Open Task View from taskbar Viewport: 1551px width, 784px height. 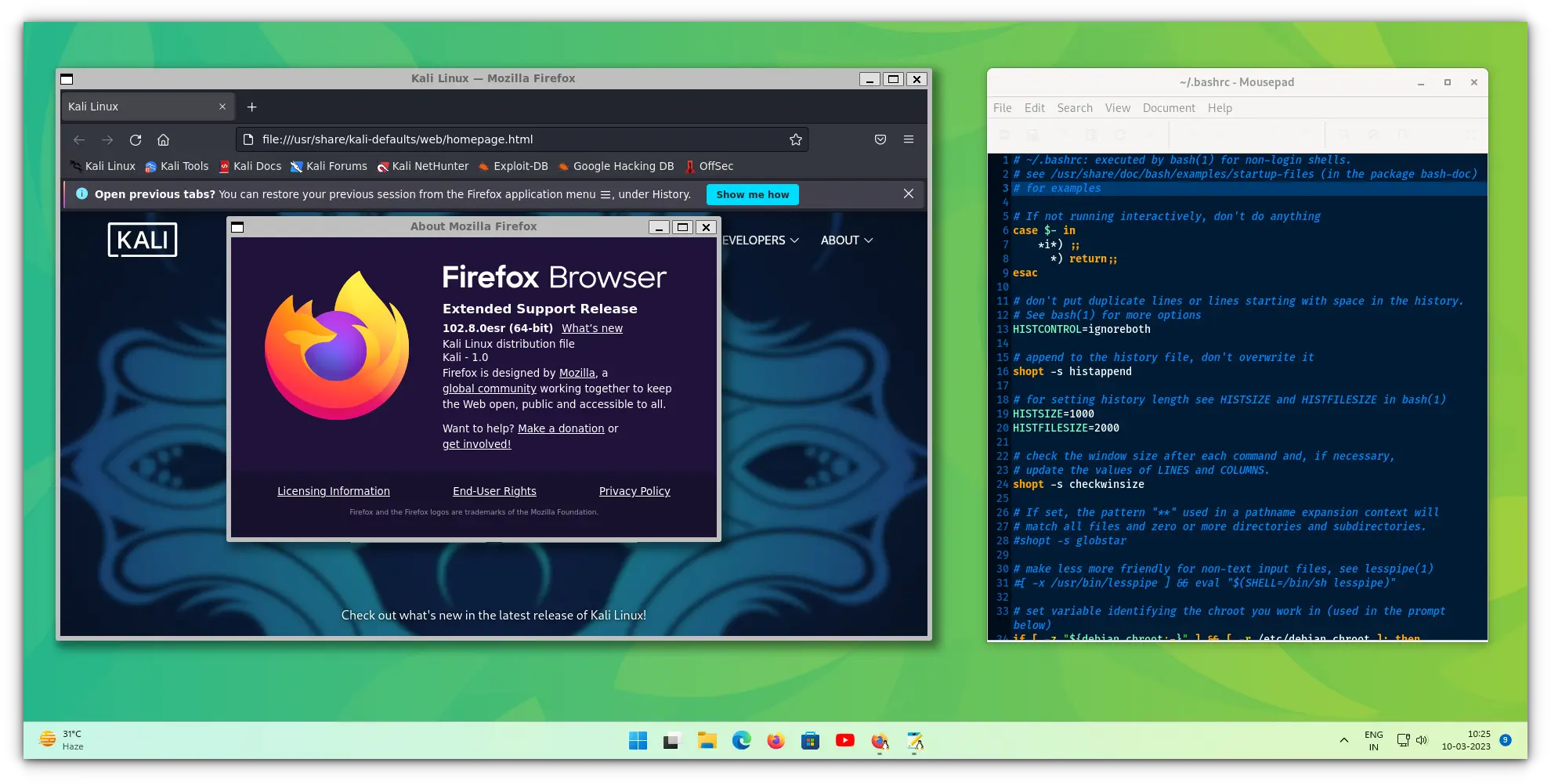(x=672, y=741)
